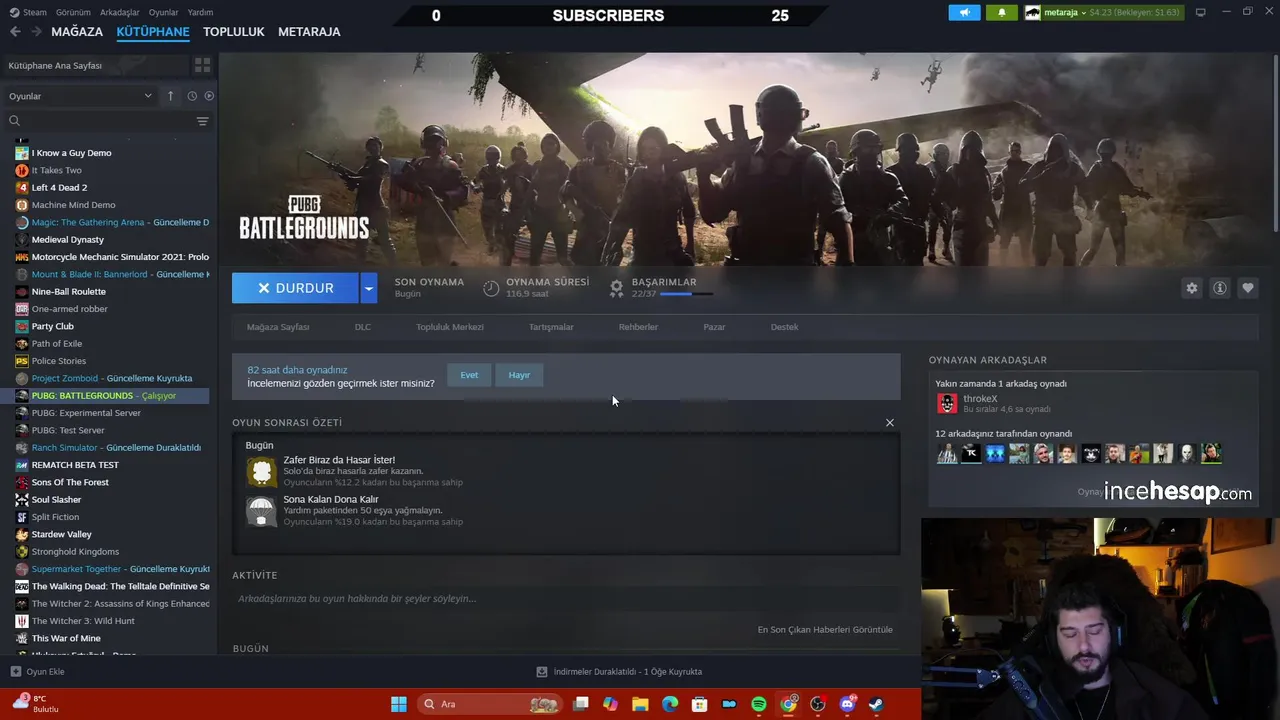Select It Takes Two in library

(56, 170)
